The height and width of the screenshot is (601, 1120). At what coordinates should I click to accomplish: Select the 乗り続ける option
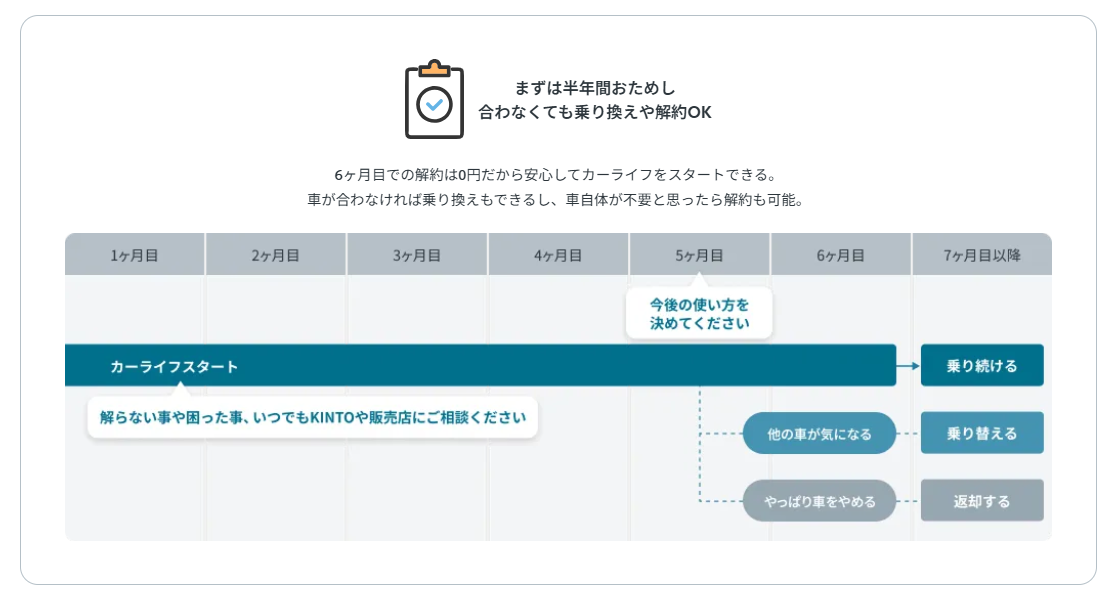point(982,365)
